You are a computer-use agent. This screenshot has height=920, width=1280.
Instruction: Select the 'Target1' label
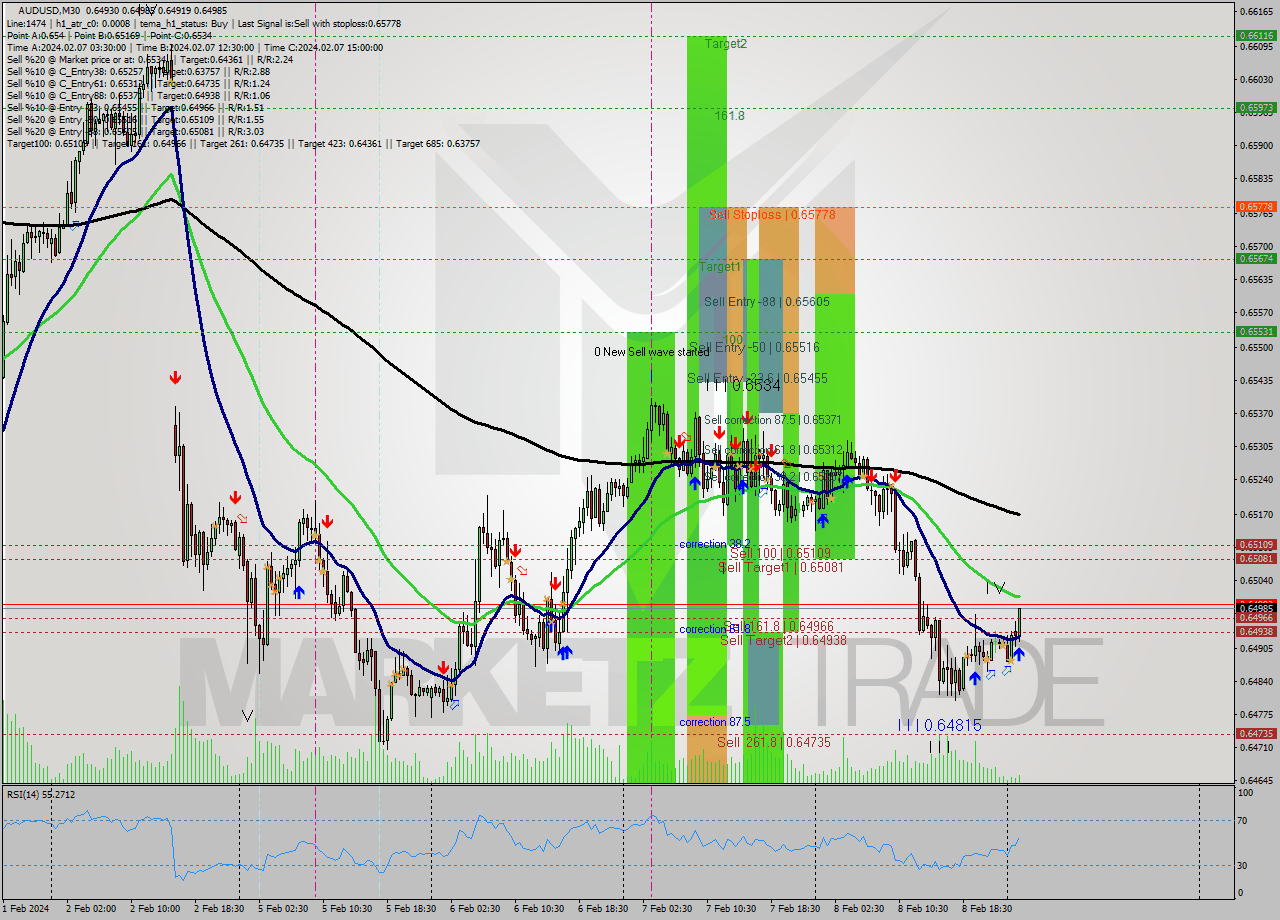[720, 267]
